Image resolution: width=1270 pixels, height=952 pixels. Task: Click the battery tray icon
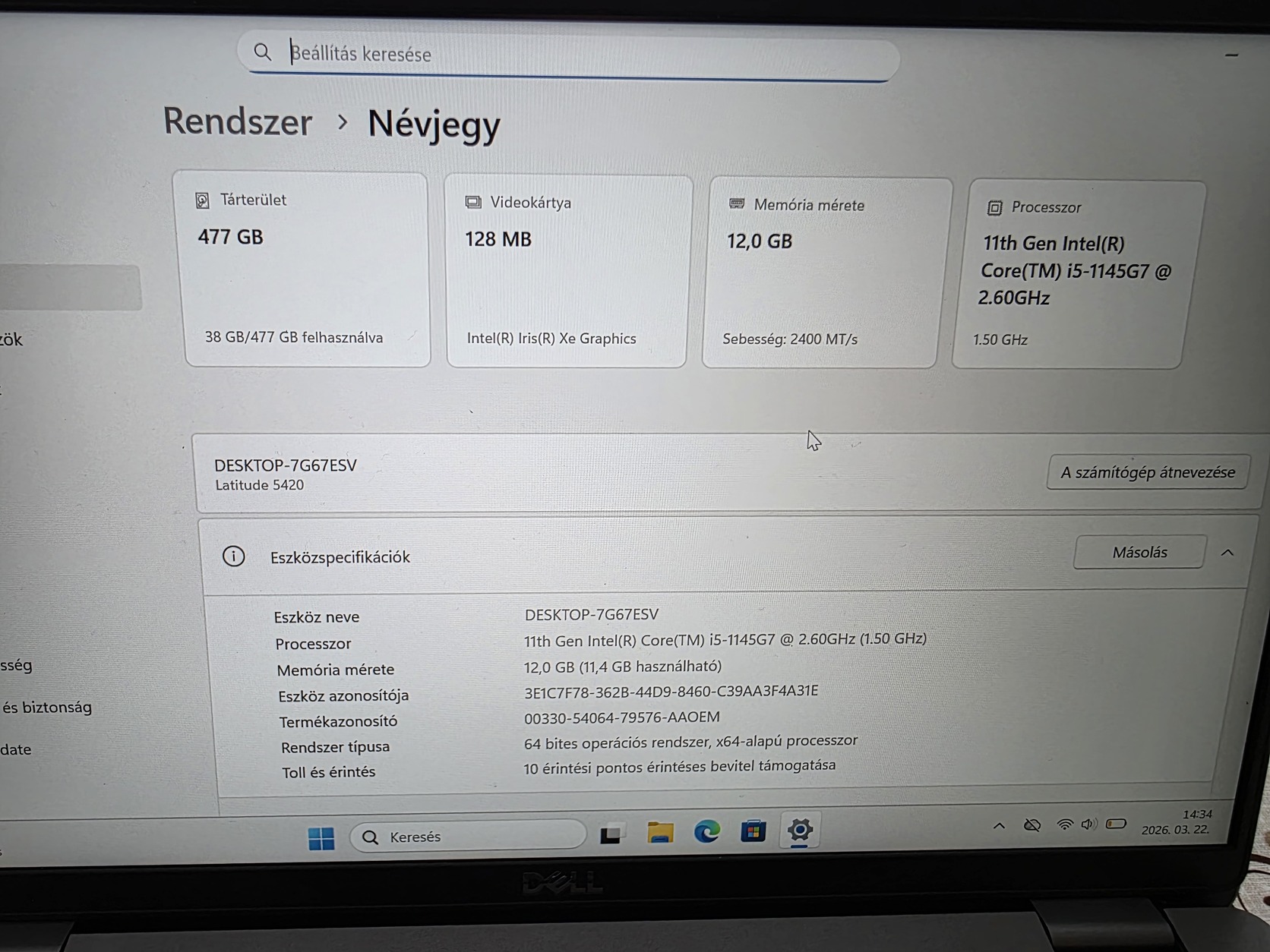pyautogui.click(x=1116, y=824)
